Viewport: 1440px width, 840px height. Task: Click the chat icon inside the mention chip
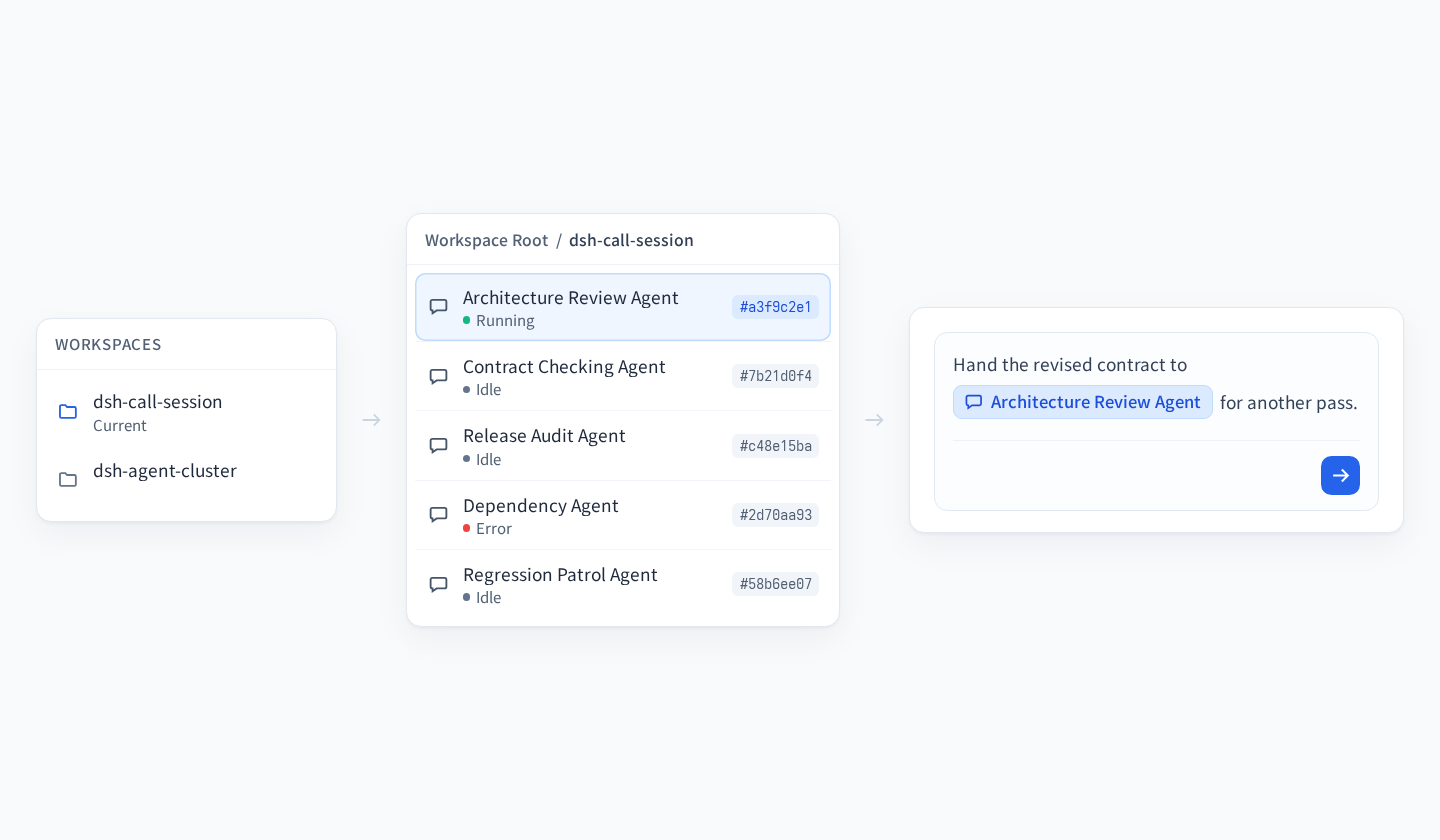(973, 402)
